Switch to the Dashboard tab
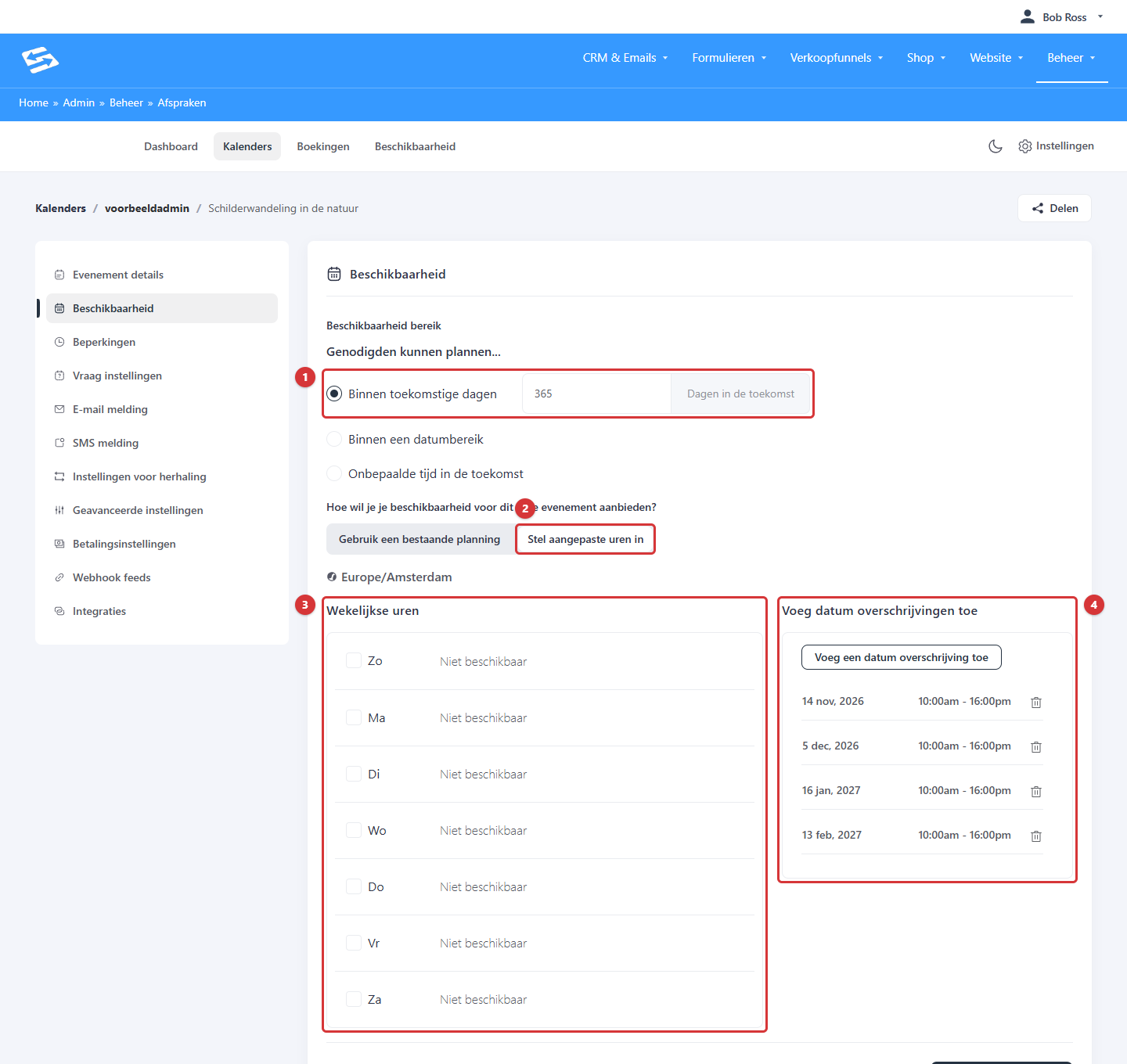 [x=171, y=146]
